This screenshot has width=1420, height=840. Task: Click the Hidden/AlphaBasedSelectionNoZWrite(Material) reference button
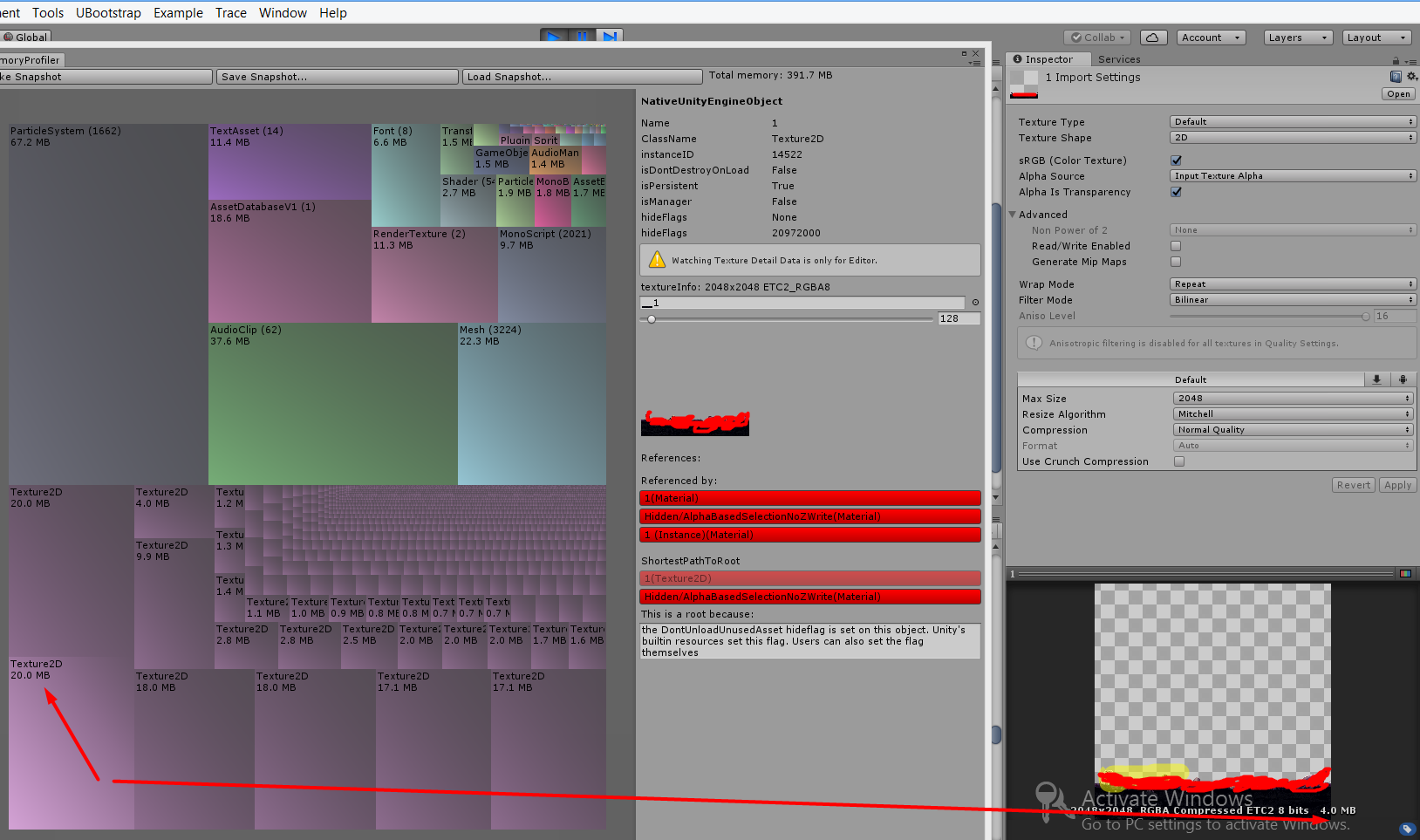(x=810, y=516)
